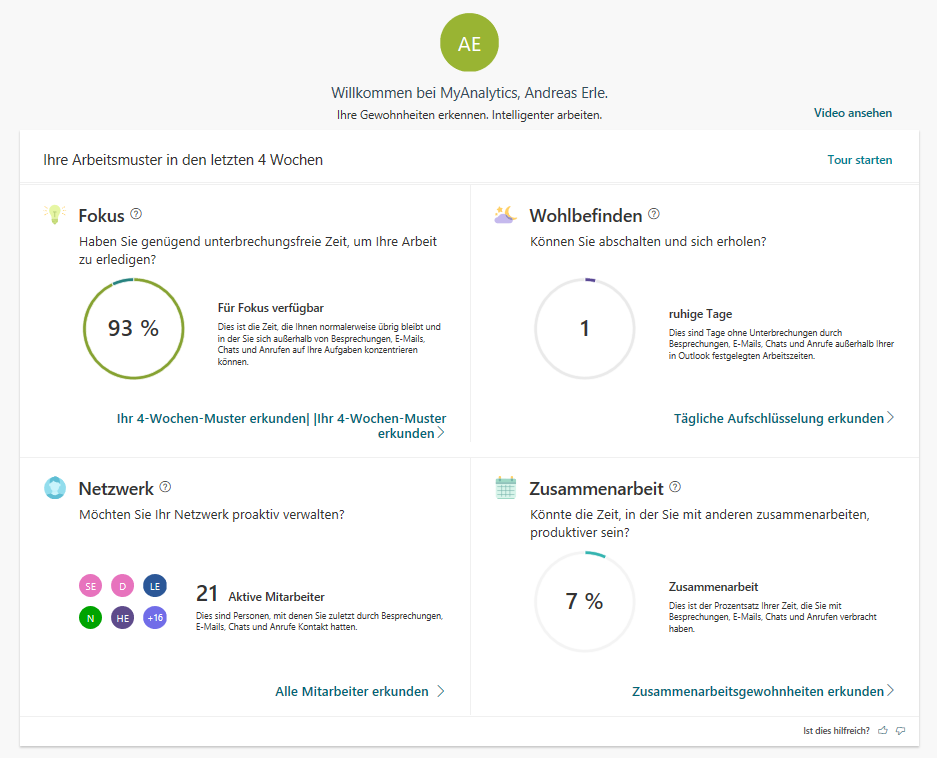
Task: Click the Wohlbefinden moon cloud icon
Action: tap(505, 214)
